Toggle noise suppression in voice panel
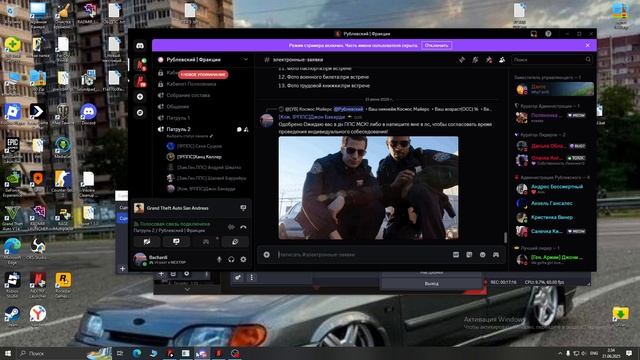 pos(231,227)
